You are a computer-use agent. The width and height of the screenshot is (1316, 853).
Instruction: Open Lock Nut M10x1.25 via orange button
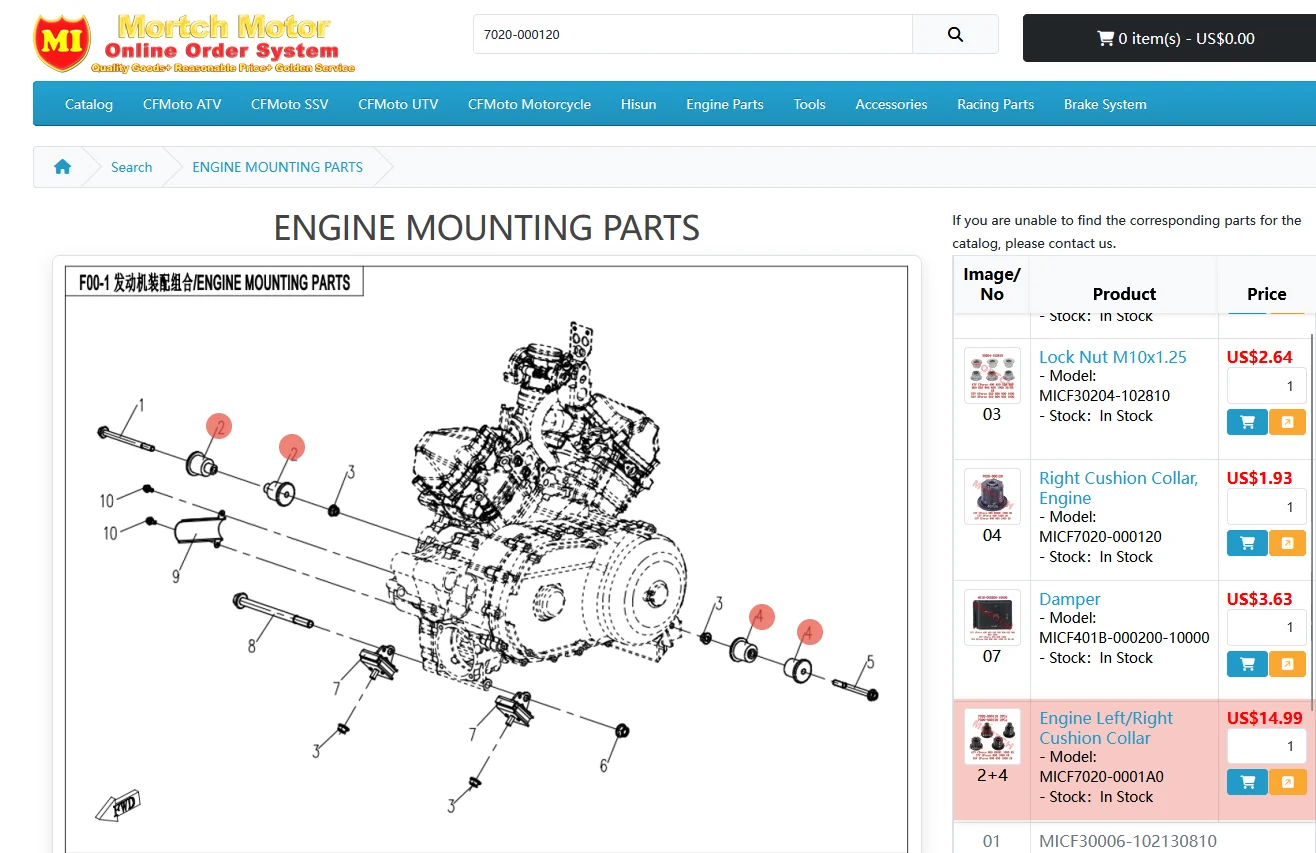point(1288,422)
